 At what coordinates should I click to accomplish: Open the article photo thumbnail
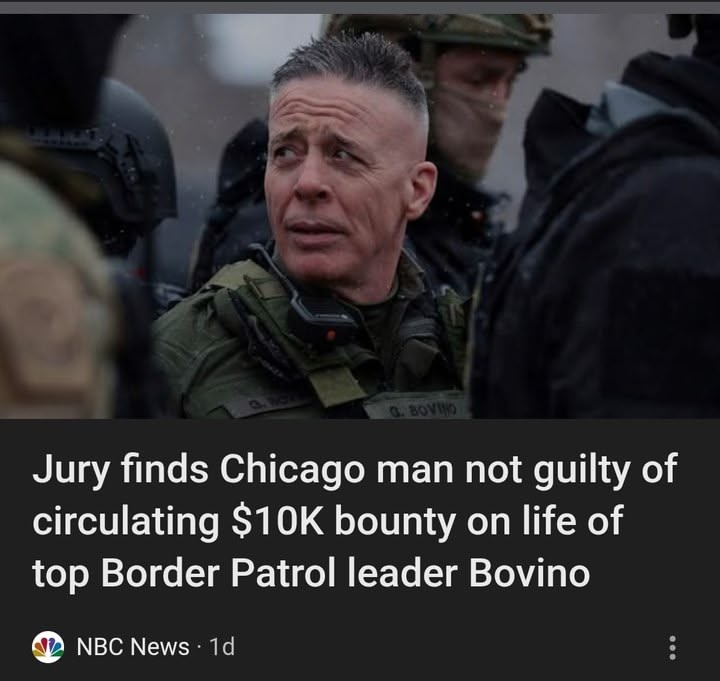pyautogui.click(x=360, y=216)
